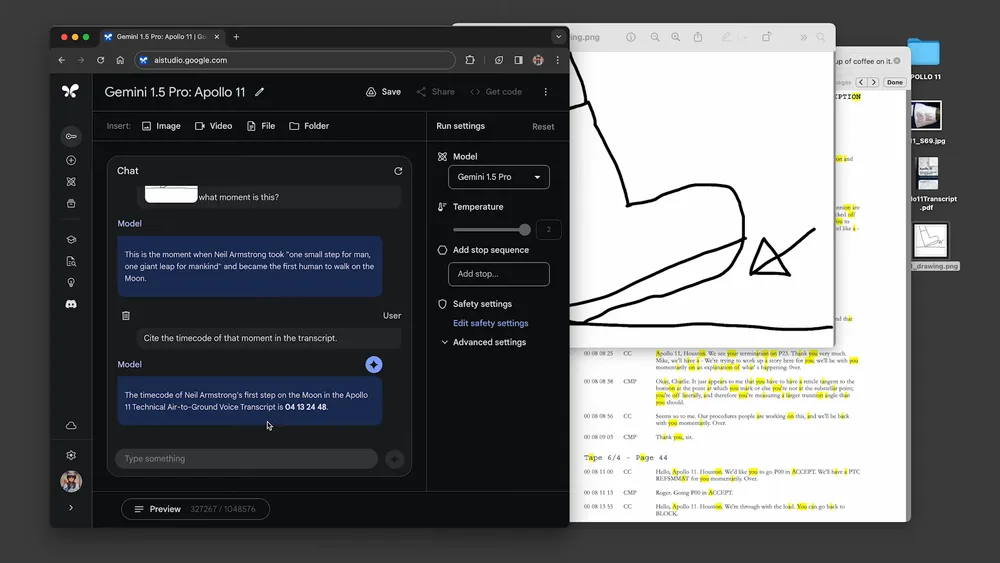Zoom in in Preview drawing window
The image size is (1000, 563).
pyautogui.click(x=675, y=38)
